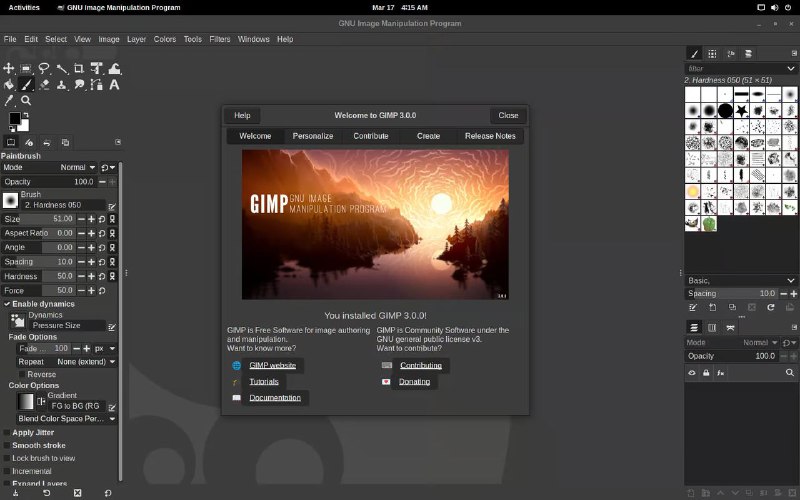Activate the Eraser tool

pos(44,85)
